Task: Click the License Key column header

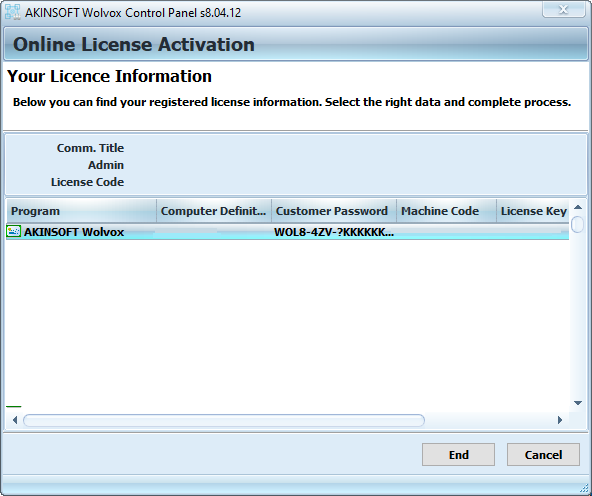Action: (533, 211)
